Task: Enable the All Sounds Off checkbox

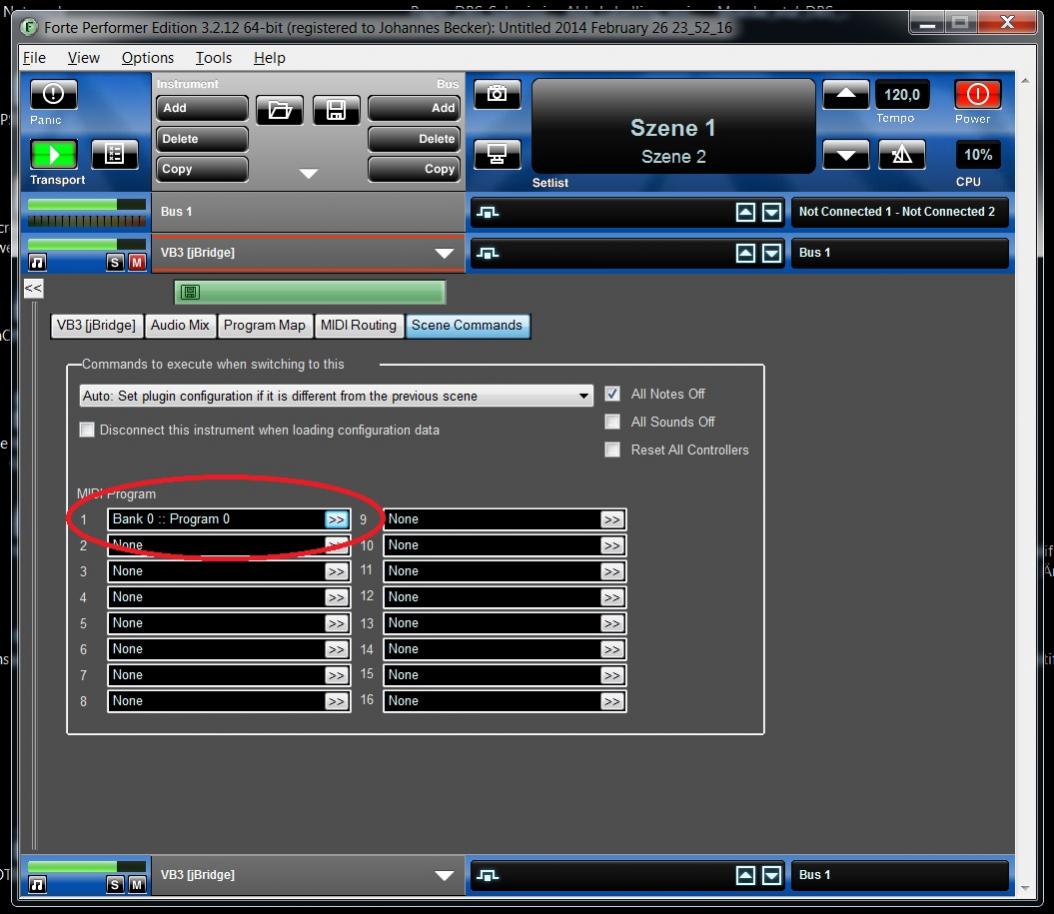Action: tap(612, 421)
